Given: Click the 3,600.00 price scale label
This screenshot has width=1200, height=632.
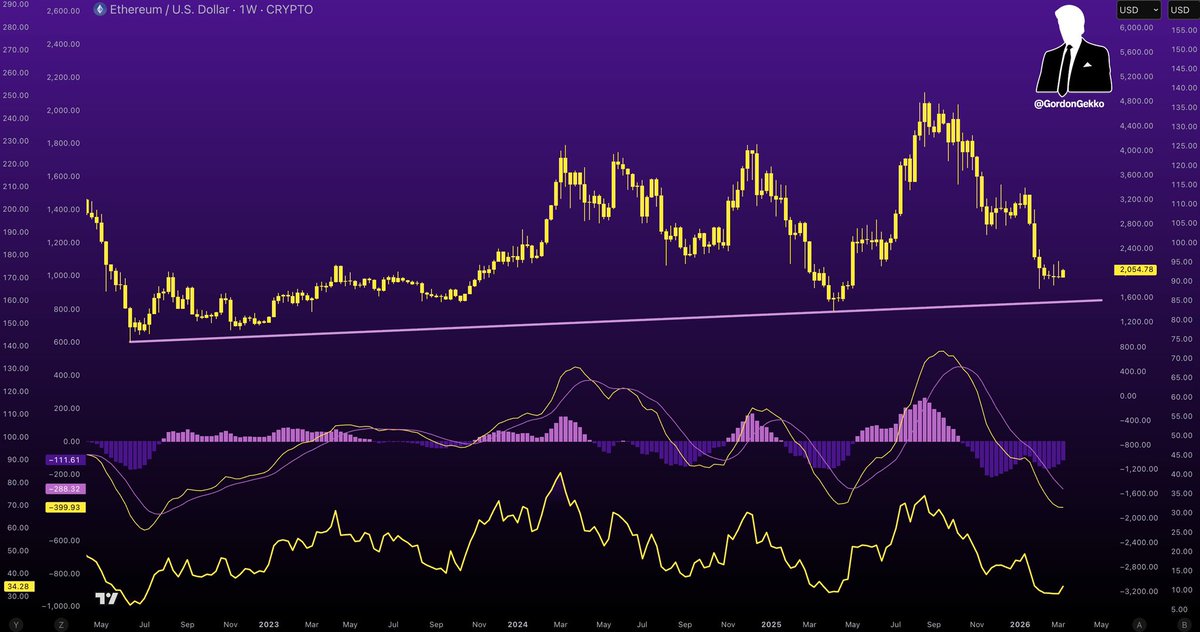Looking at the screenshot, I should tap(1136, 175).
